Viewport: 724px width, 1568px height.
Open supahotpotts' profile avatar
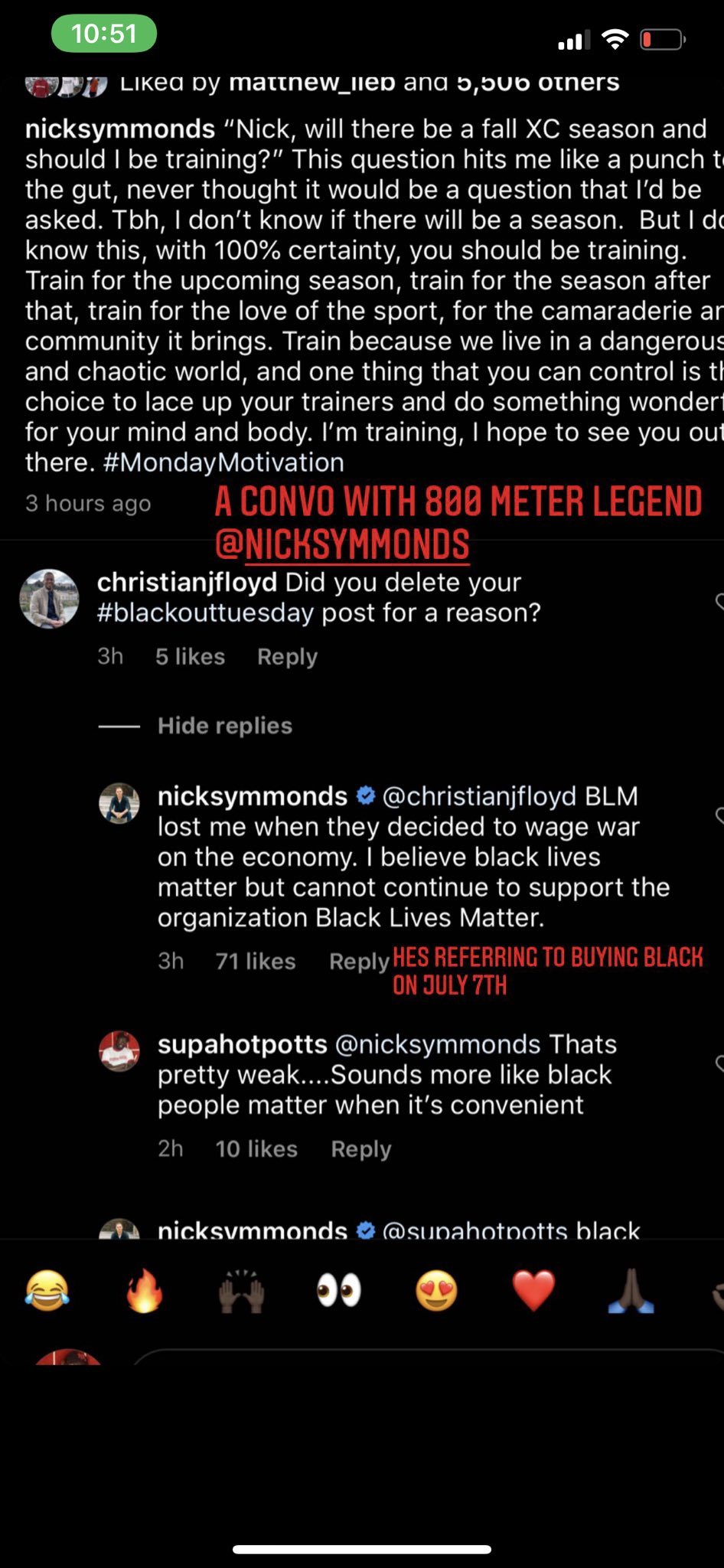coord(119,1051)
